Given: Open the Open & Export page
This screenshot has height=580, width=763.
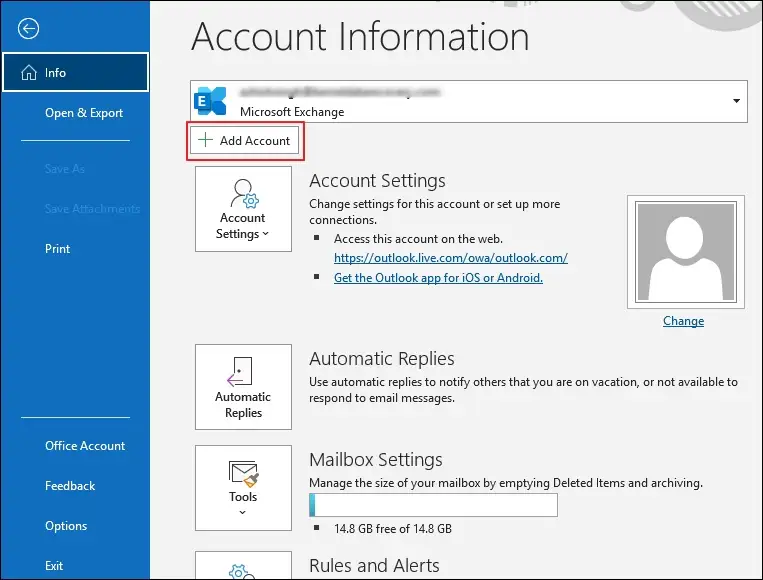Looking at the screenshot, I should pyautogui.click(x=84, y=113).
